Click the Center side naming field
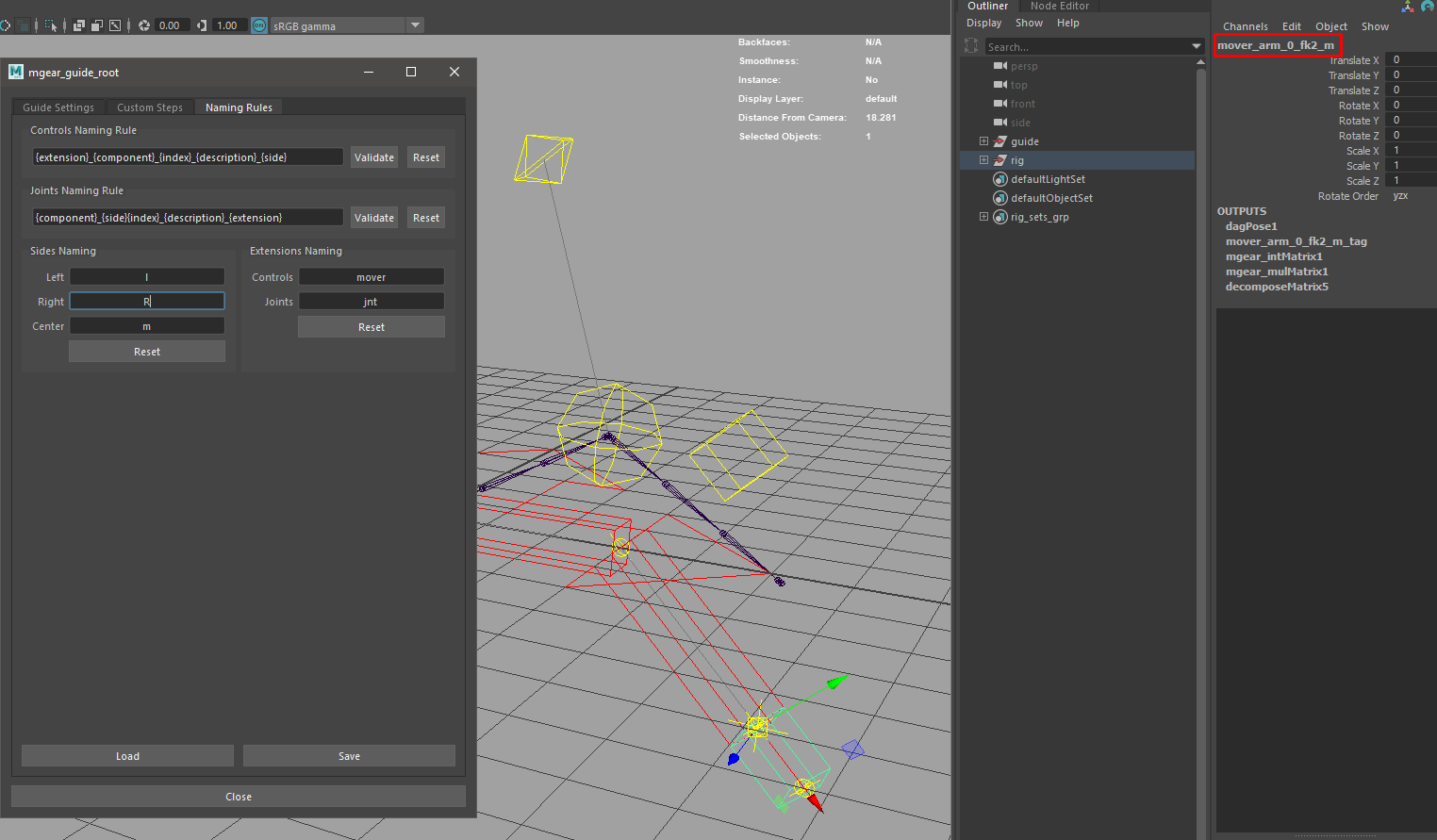This screenshot has height=840, width=1437. tap(147, 326)
